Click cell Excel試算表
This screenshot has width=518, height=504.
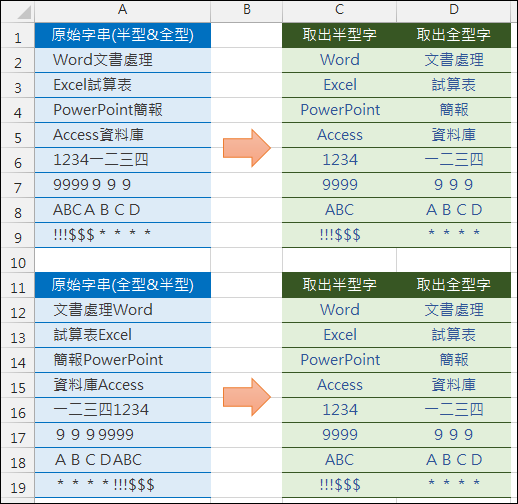pyautogui.click(x=123, y=85)
